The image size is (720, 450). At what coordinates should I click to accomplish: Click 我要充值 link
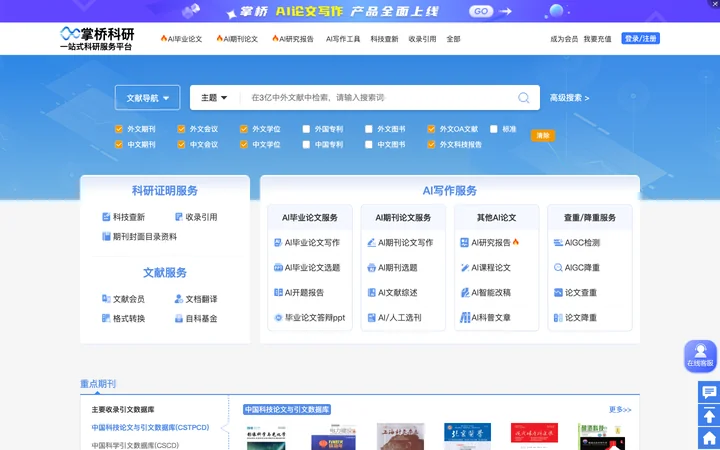(597, 39)
